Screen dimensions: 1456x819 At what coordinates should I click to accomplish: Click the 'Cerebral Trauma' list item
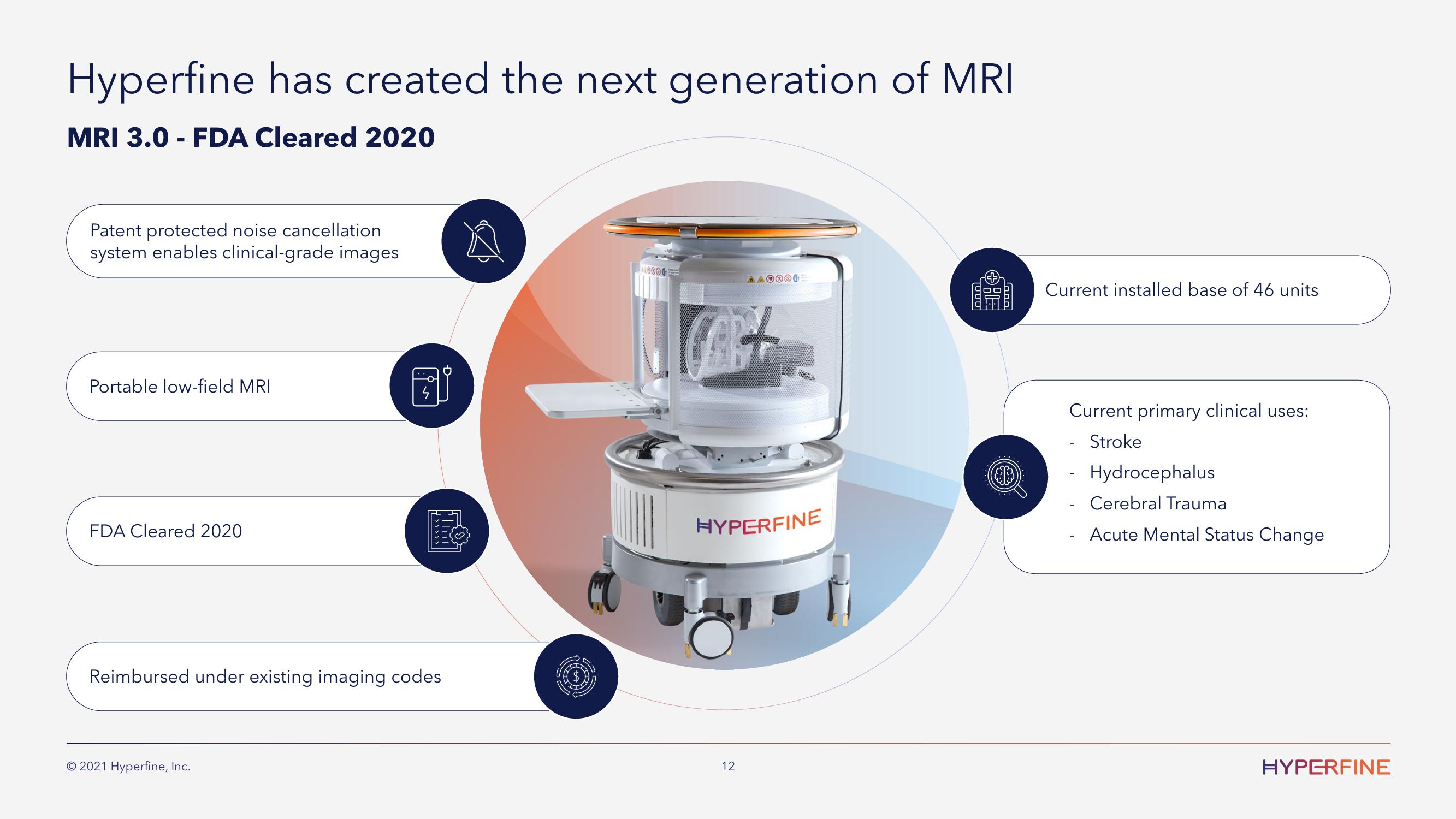pyautogui.click(x=1158, y=503)
